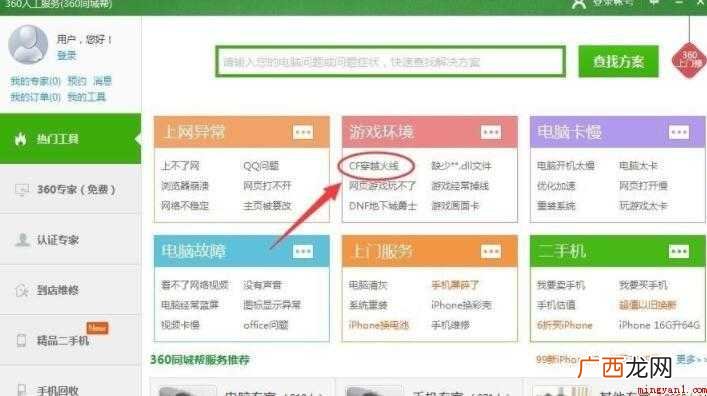The height and width of the screenshot is (396, 707).
Task: Open 网页游戏玩不了 tool
Action: point(382,186)
